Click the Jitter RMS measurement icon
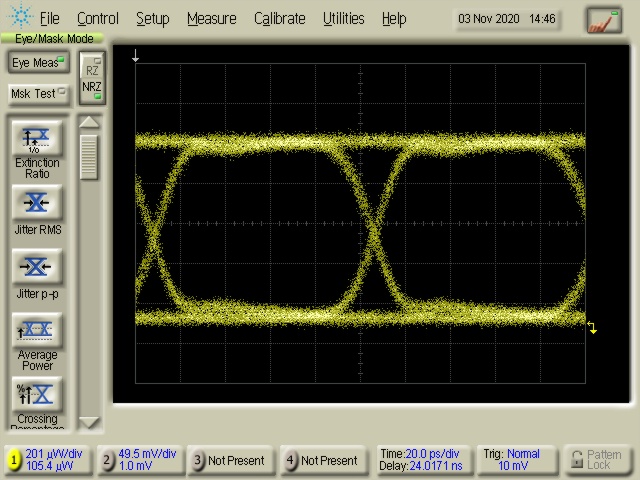Viewport: 640px width, 480px height. pyautogui.click(x=37, y=203)
